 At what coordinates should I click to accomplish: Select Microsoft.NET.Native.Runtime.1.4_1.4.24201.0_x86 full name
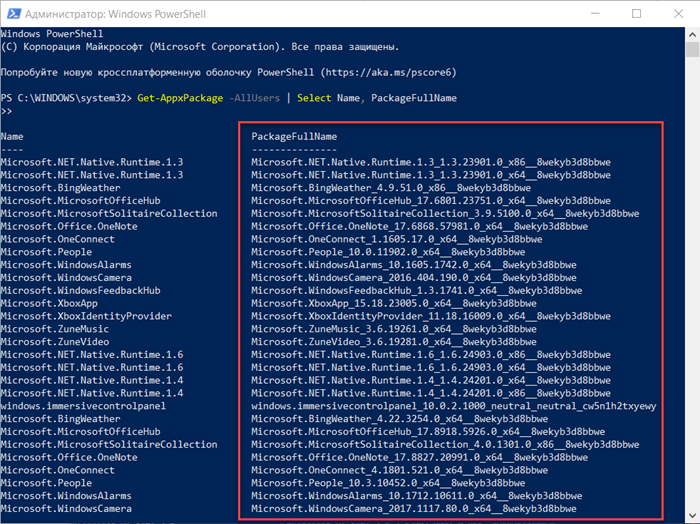tap(431, 393)
